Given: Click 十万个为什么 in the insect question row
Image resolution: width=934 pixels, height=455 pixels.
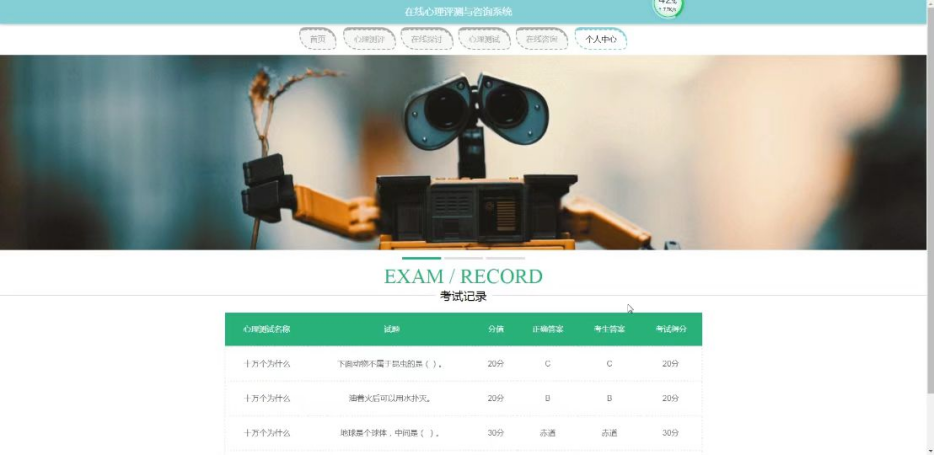Looking at the screenshot, I should 267,364.
